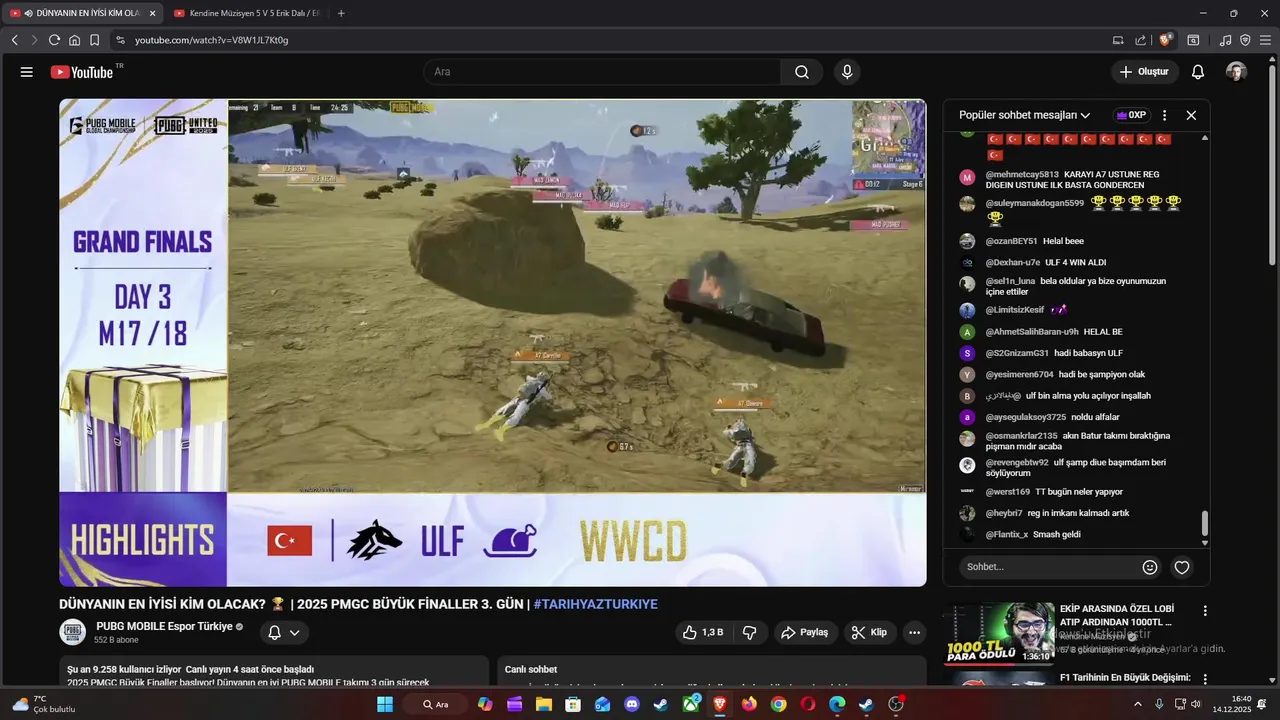Viewport: 1280px width, 720px height.
Task: Go back in browser history
Action: pos(14,40)
